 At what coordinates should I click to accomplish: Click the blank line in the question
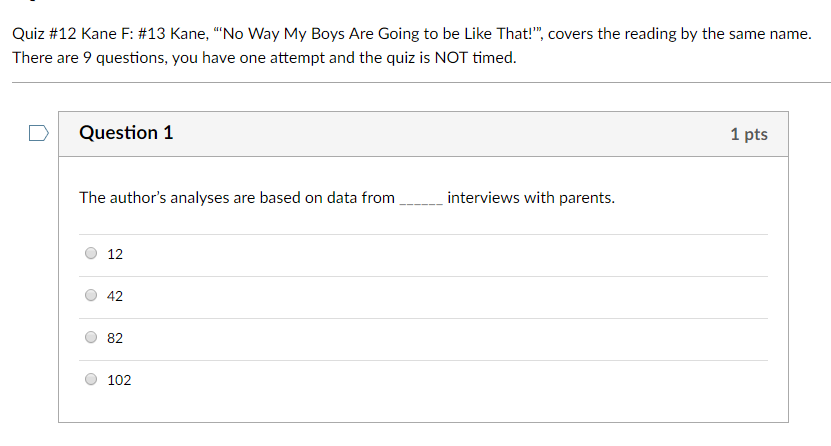pyautogui.click(x=421, y=201)
